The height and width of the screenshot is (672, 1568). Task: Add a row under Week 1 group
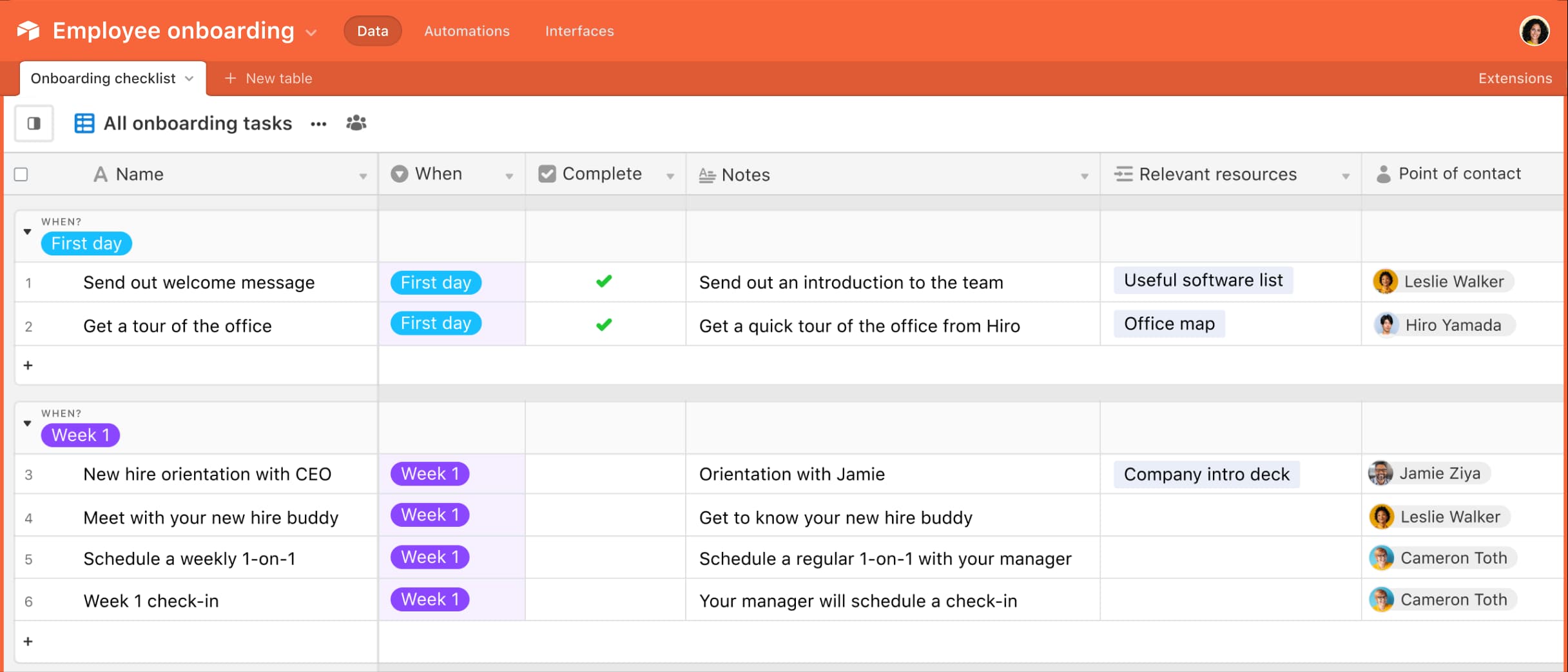[x=28, y=641]
